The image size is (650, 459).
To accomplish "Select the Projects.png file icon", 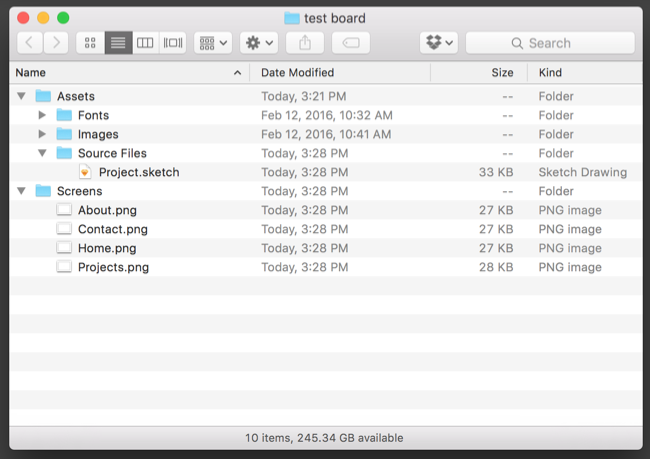I will [x=64, y=267].
